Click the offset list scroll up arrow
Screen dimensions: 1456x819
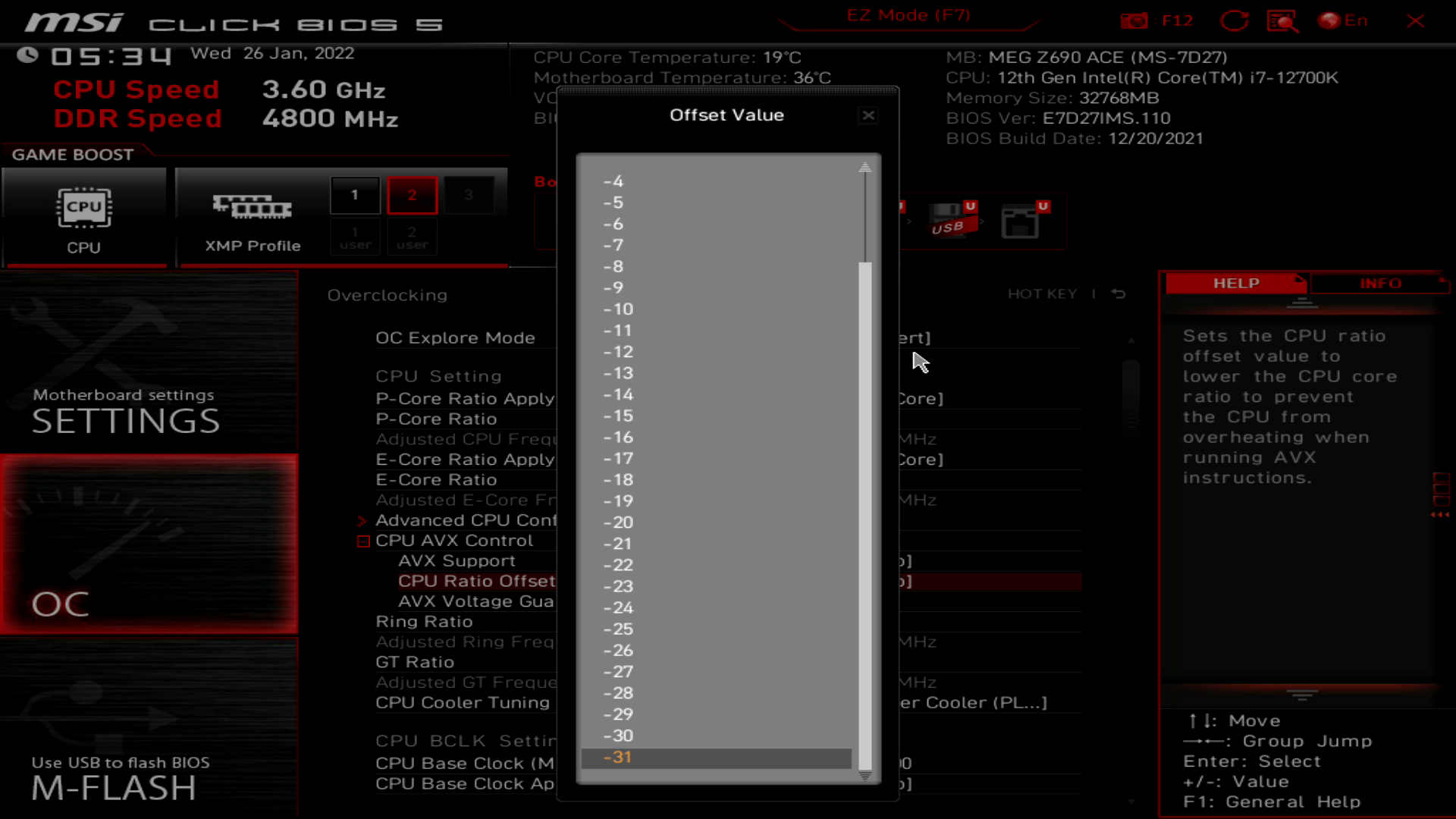click(864, 167)
